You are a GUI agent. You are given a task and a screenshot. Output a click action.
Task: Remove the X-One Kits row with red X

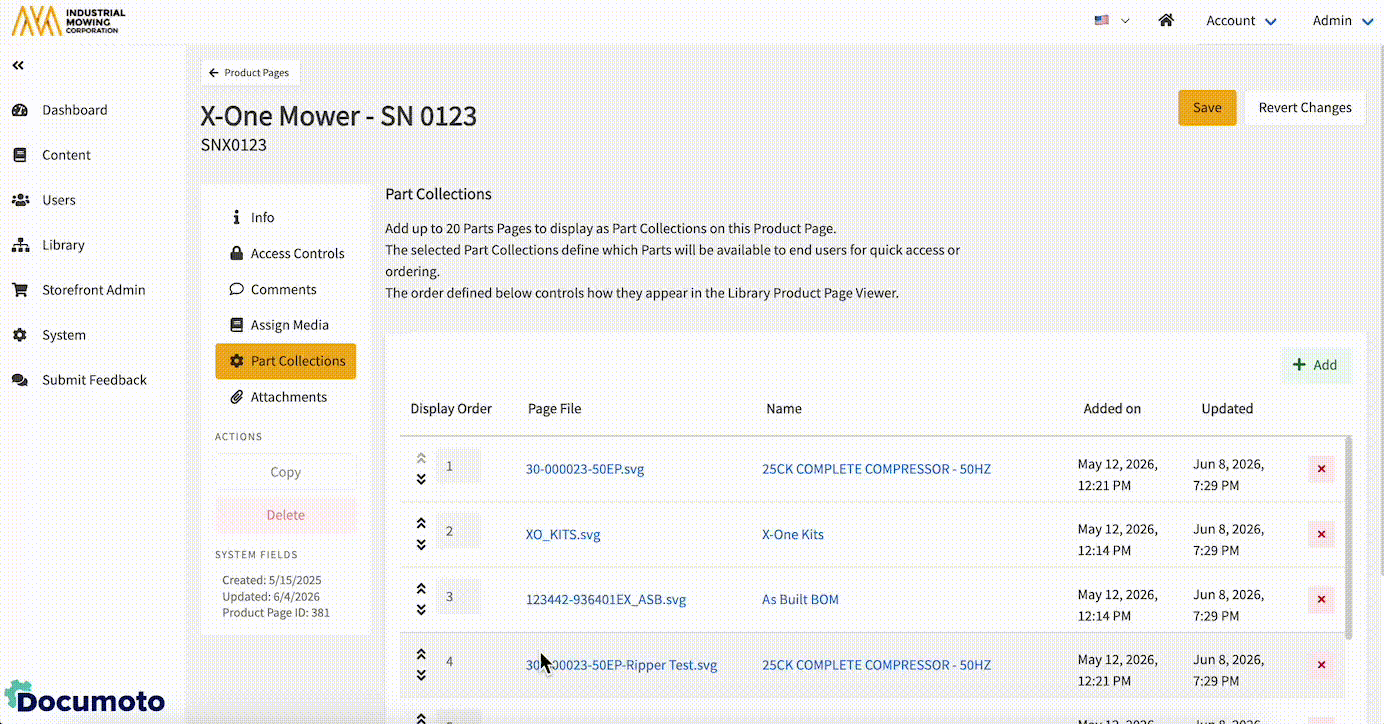(1321, 535)
